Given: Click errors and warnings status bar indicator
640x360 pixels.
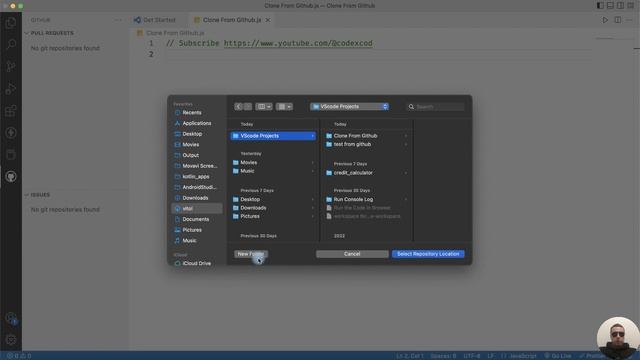Looking at the screenshot, I should pyautogui.click(x=19, y=356).
